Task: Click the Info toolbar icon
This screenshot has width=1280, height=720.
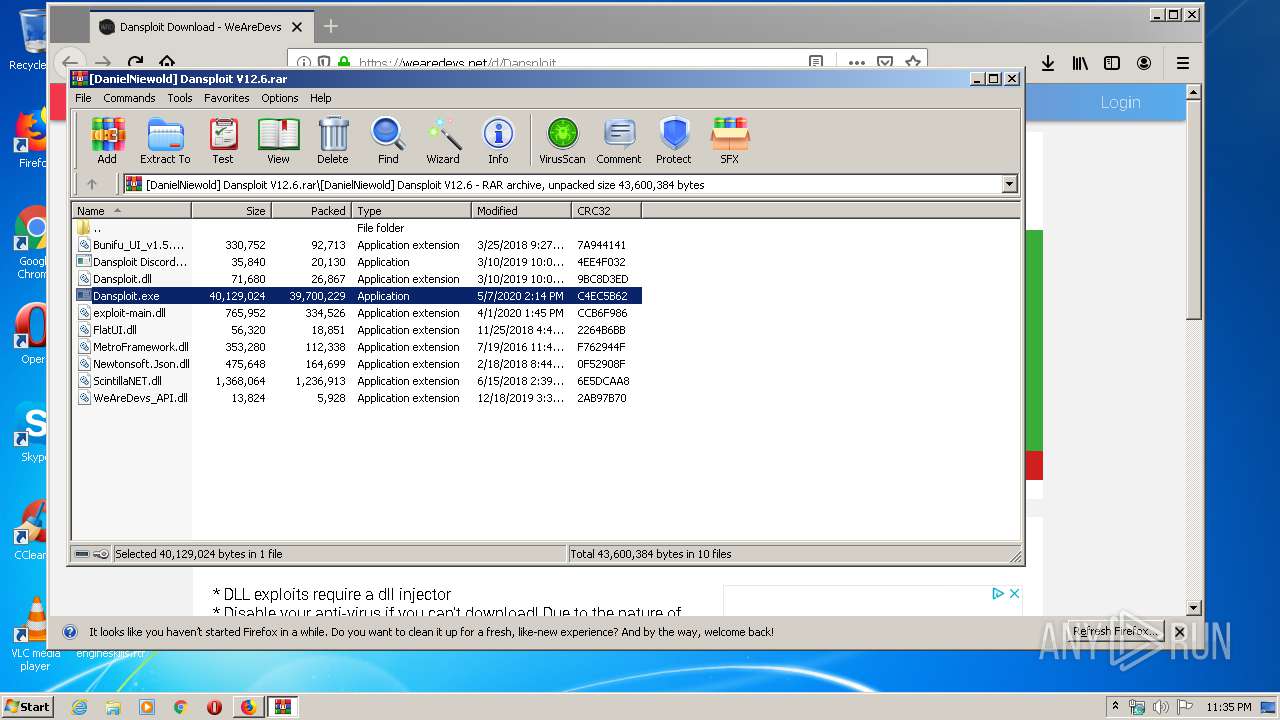Action: (x=498, y=140)
